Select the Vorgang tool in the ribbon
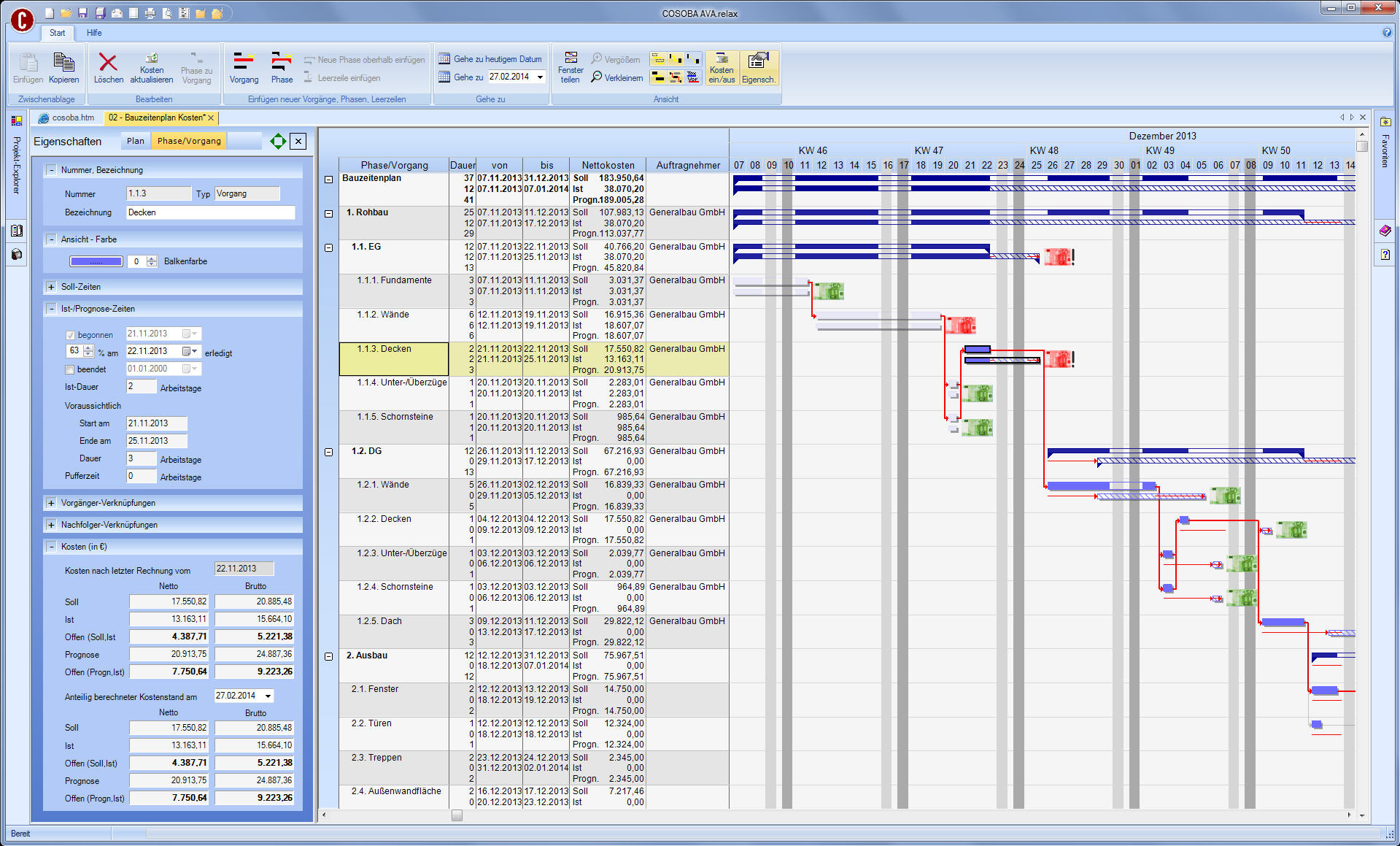The width and height of the screenshot is (1400, 846). (x=244, y=67)
